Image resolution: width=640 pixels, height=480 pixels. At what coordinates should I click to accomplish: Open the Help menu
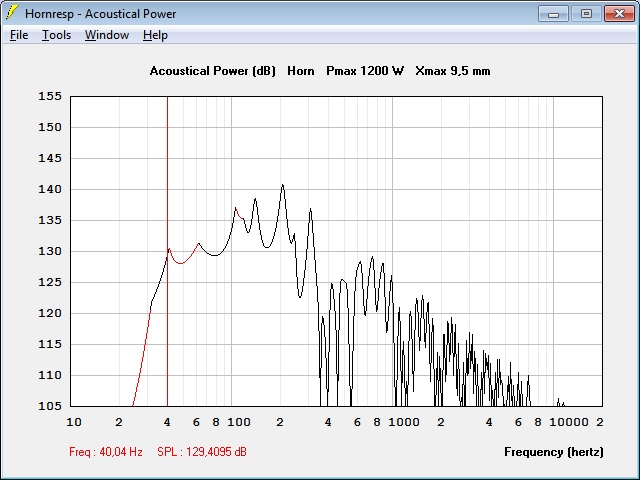(x=155, y=35)
